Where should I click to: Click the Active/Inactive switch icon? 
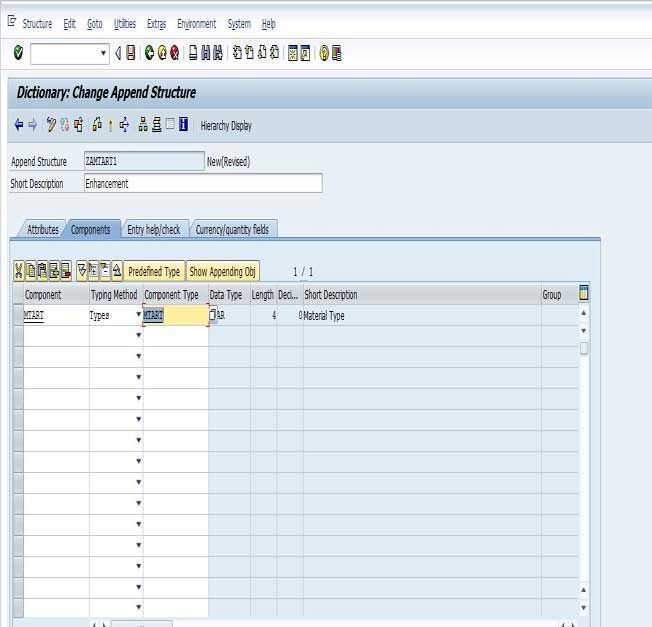pos(65,124)
